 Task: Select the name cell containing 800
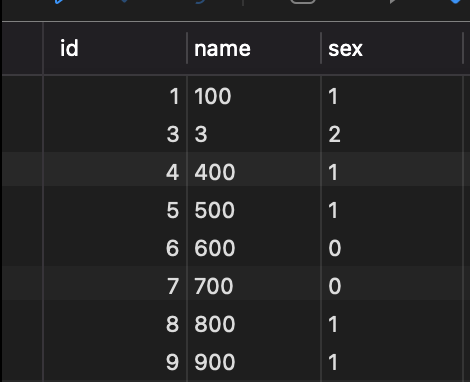(x=254, y=324)
